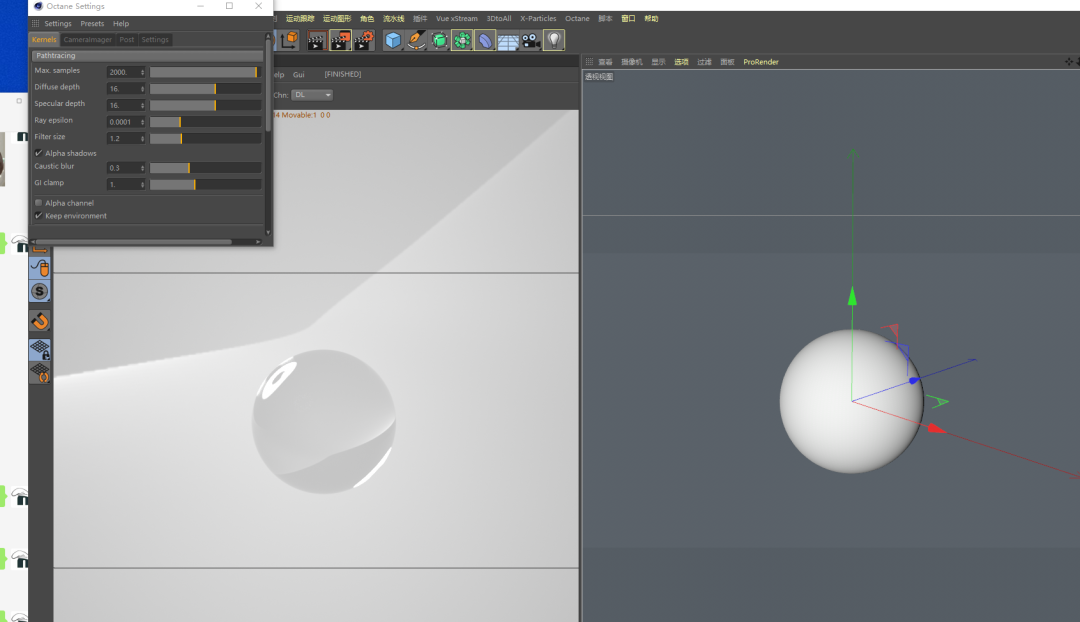This screenshot has height=622, width=1080.
Task: Open the ProRender viewport menu
Action: (x=760, y=62)
